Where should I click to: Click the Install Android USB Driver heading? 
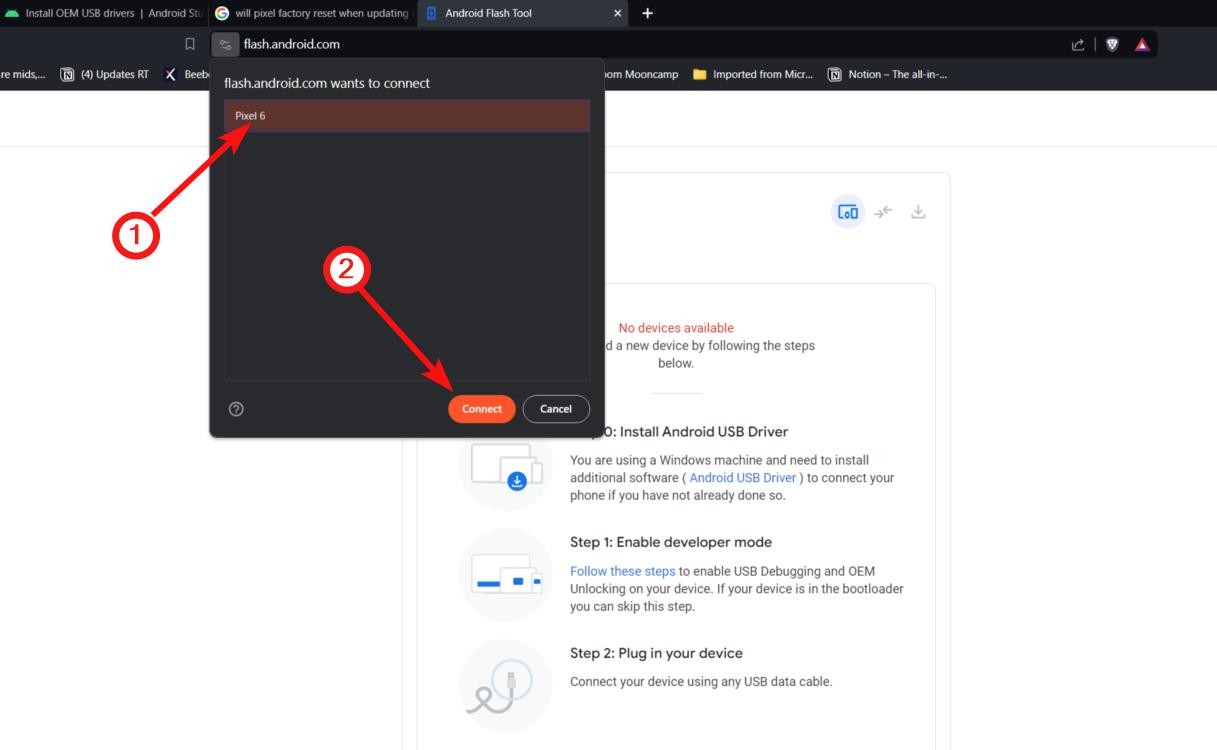[x=704, y=432]
